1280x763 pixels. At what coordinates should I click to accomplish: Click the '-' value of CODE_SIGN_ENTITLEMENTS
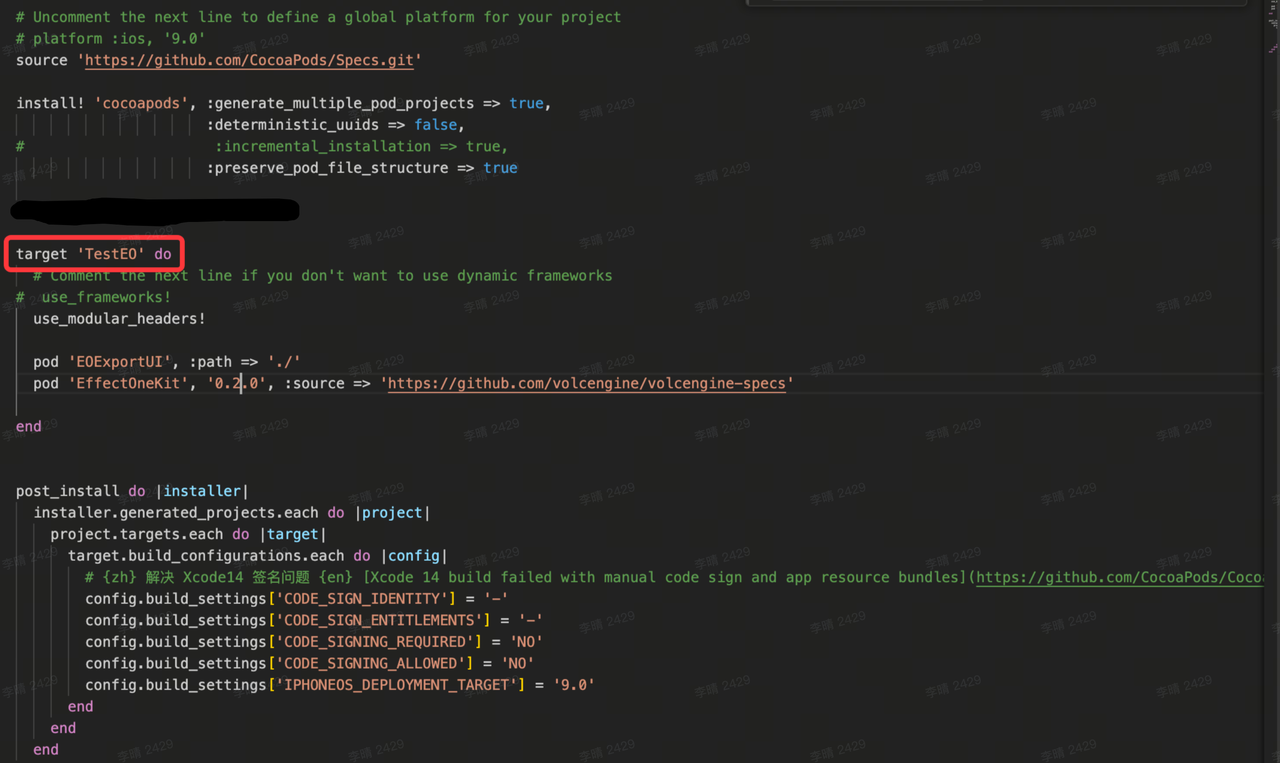(x=531, y=620)
